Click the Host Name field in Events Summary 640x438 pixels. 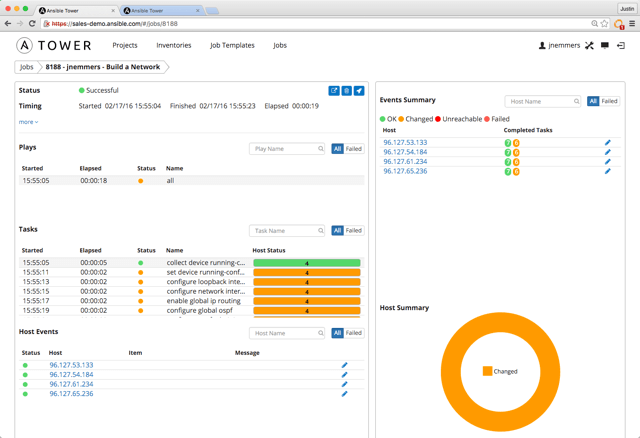point(542,101)
